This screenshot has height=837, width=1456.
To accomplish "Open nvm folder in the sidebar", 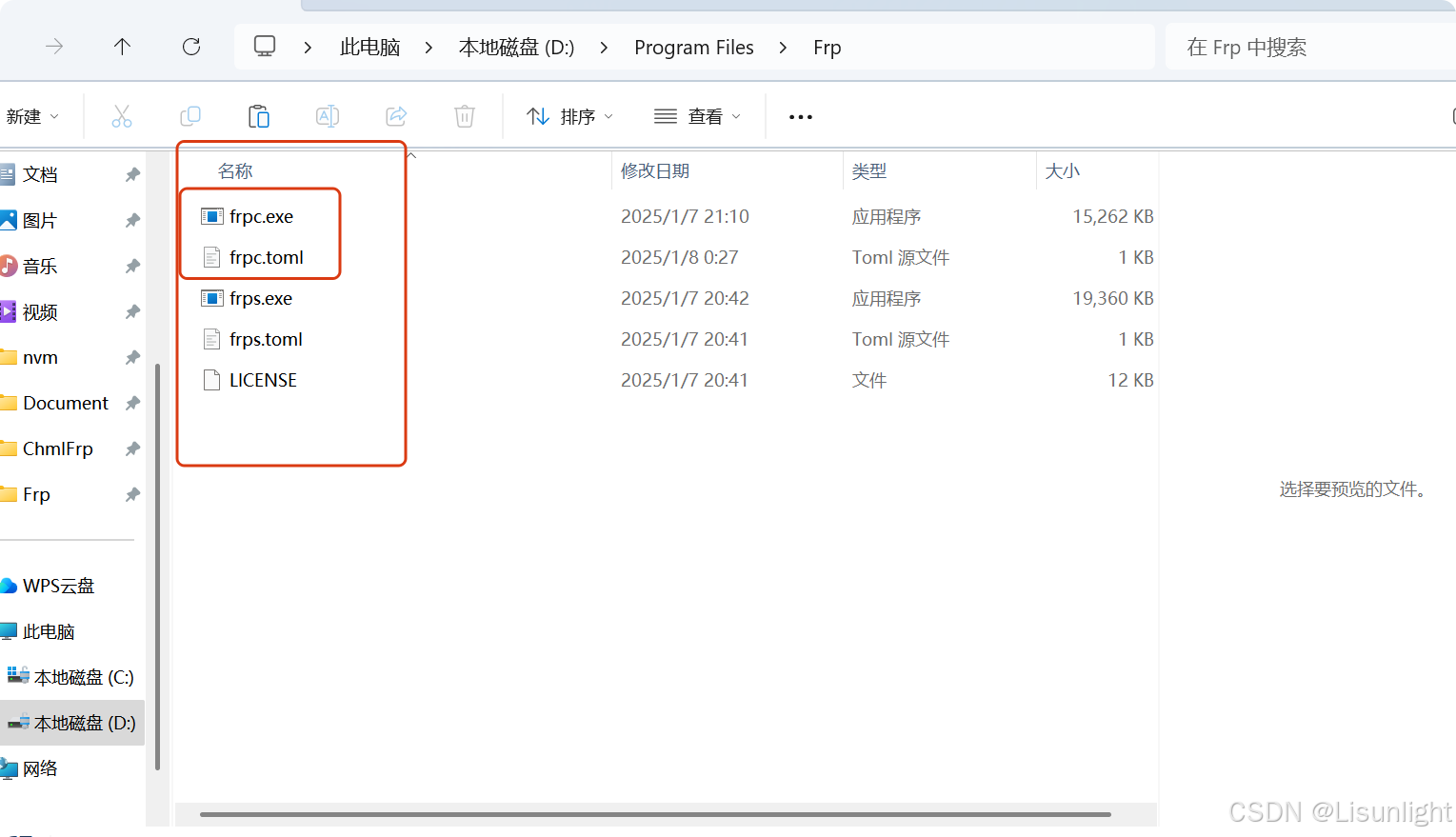I will [x=40, y=357].
